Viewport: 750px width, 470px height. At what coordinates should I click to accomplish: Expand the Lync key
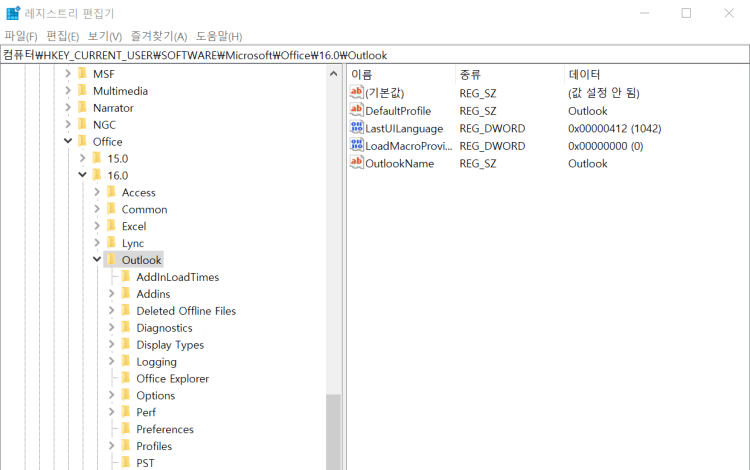tap(97, 243)
